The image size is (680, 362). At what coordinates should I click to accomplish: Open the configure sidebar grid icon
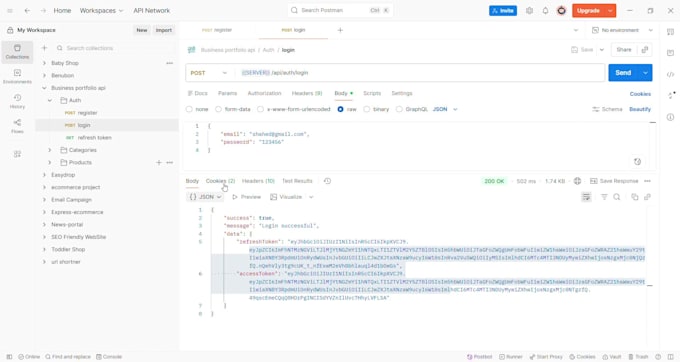pyautogui.click(x=17, y=154)
